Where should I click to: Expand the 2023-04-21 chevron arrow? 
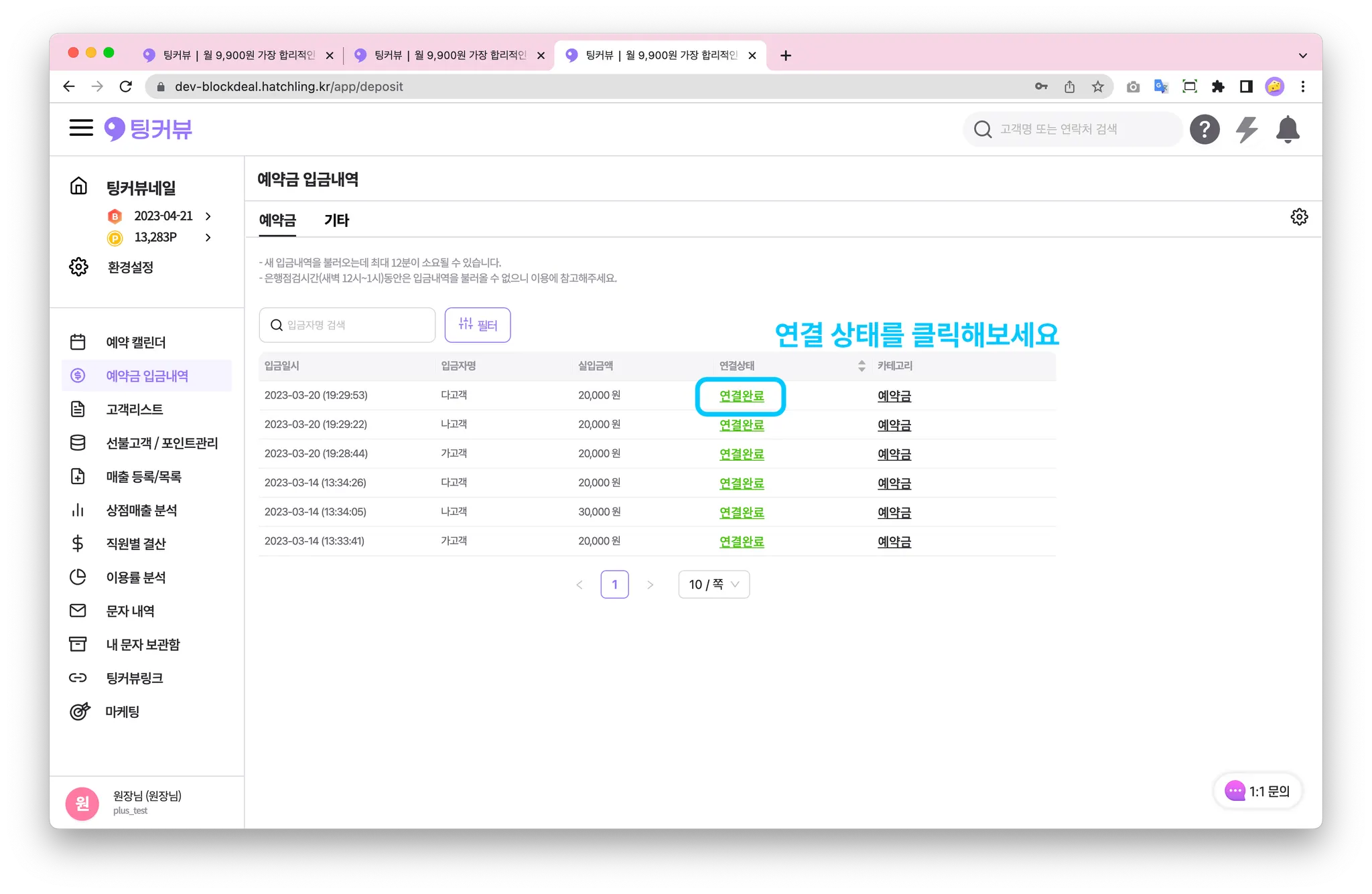point(208,216)
